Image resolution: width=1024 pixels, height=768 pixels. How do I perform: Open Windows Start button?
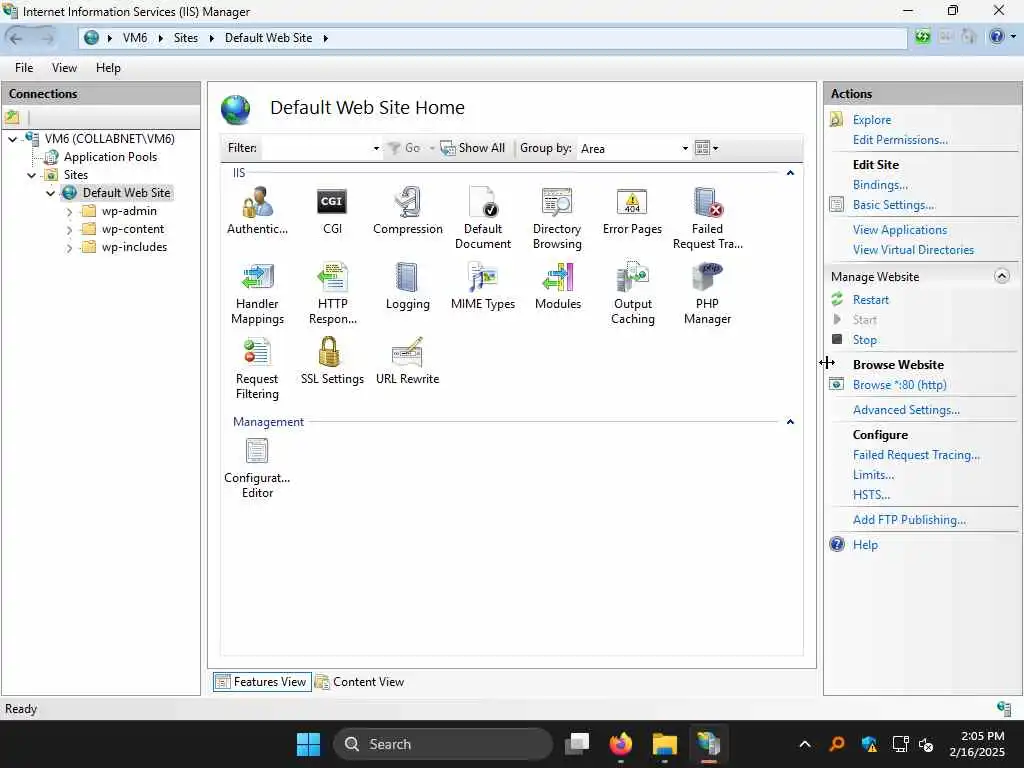point(308,744)
